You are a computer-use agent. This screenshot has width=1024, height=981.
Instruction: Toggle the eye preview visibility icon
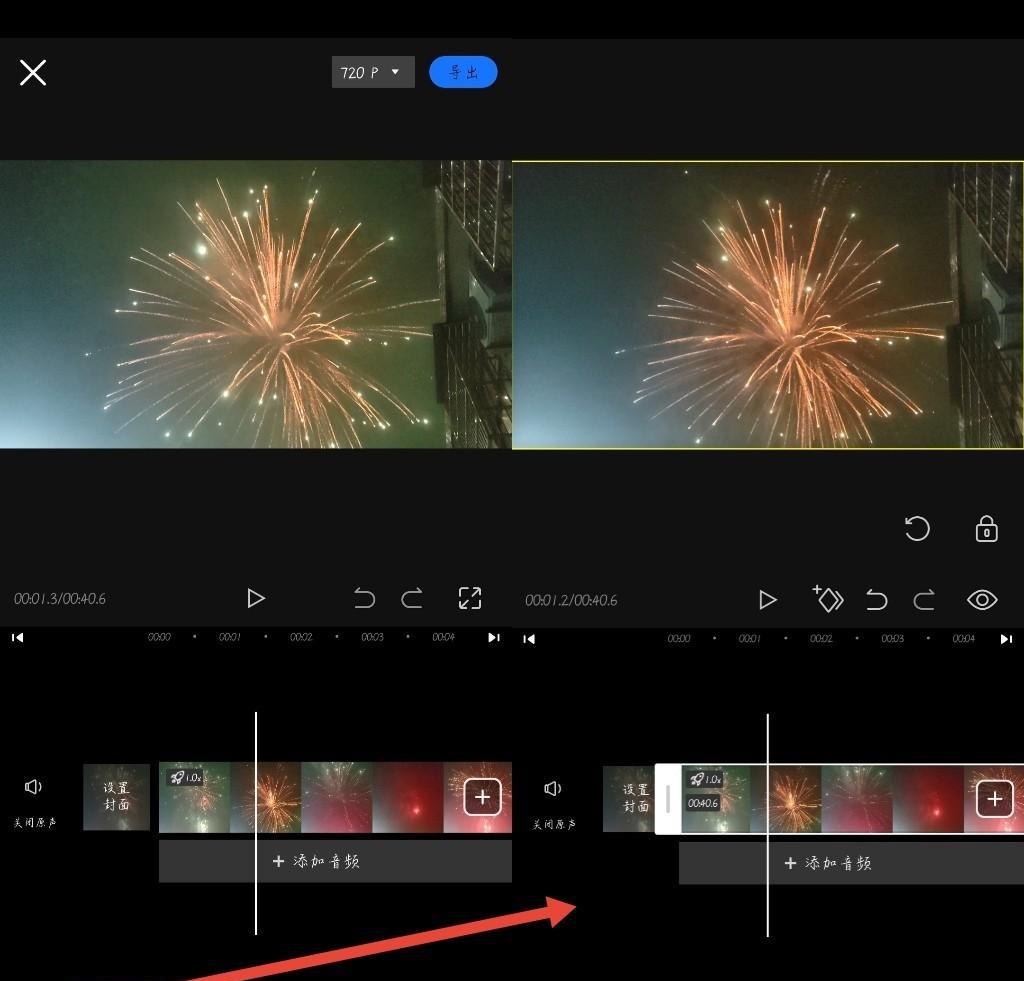point(982,599)
